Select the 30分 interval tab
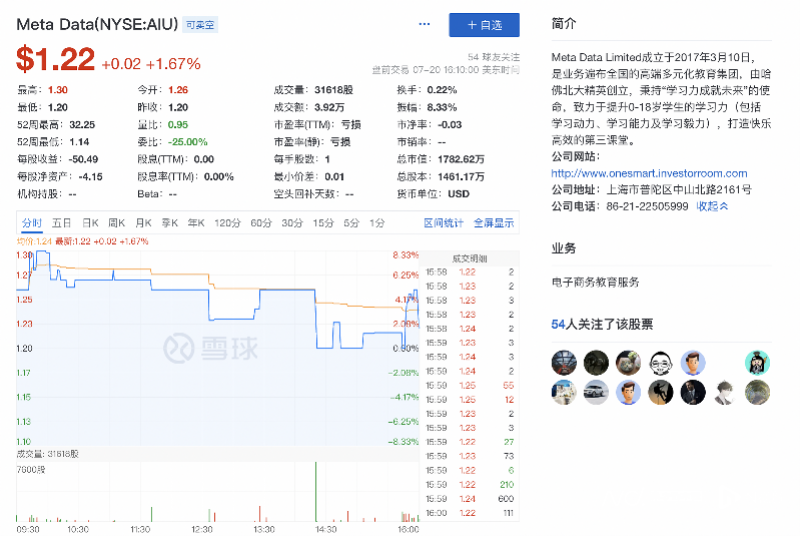 (x=292, y=223)
